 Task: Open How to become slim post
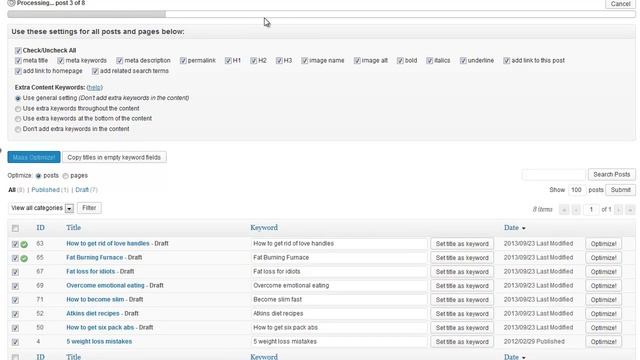pos(95,300)
